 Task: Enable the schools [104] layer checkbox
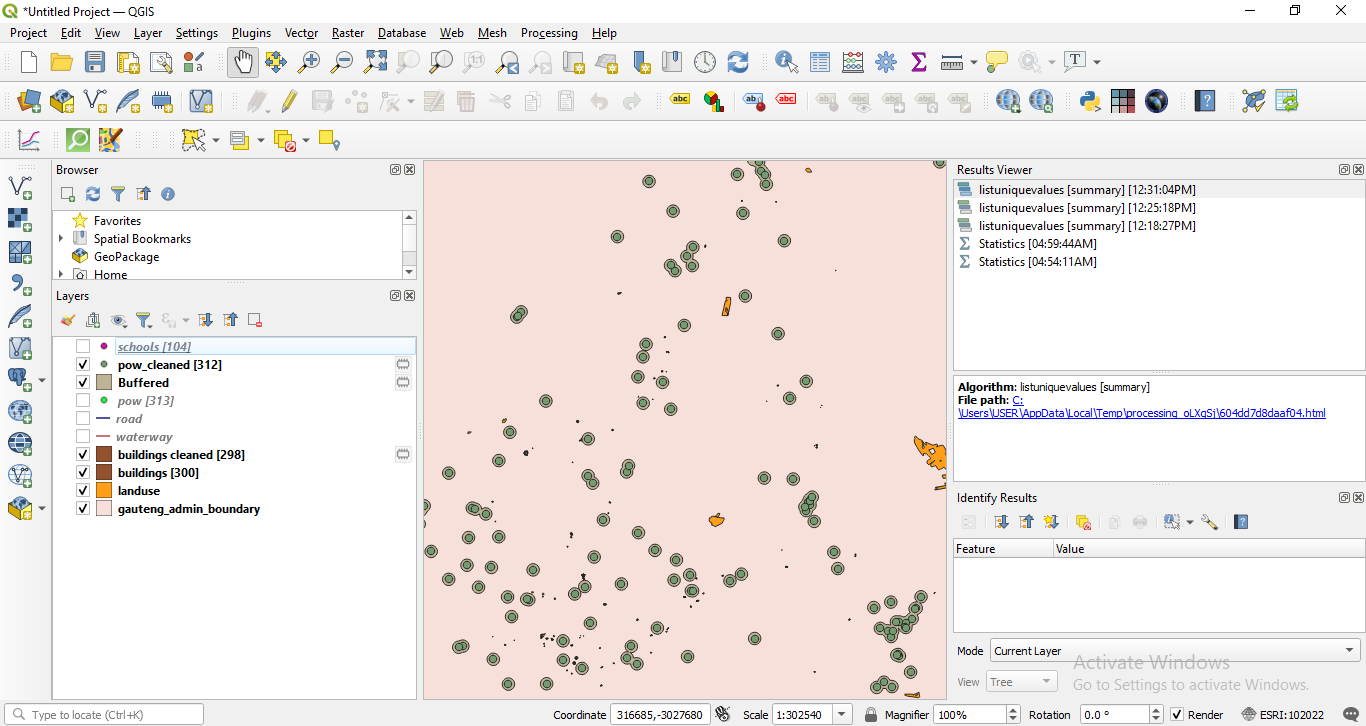tap(83, 347)
